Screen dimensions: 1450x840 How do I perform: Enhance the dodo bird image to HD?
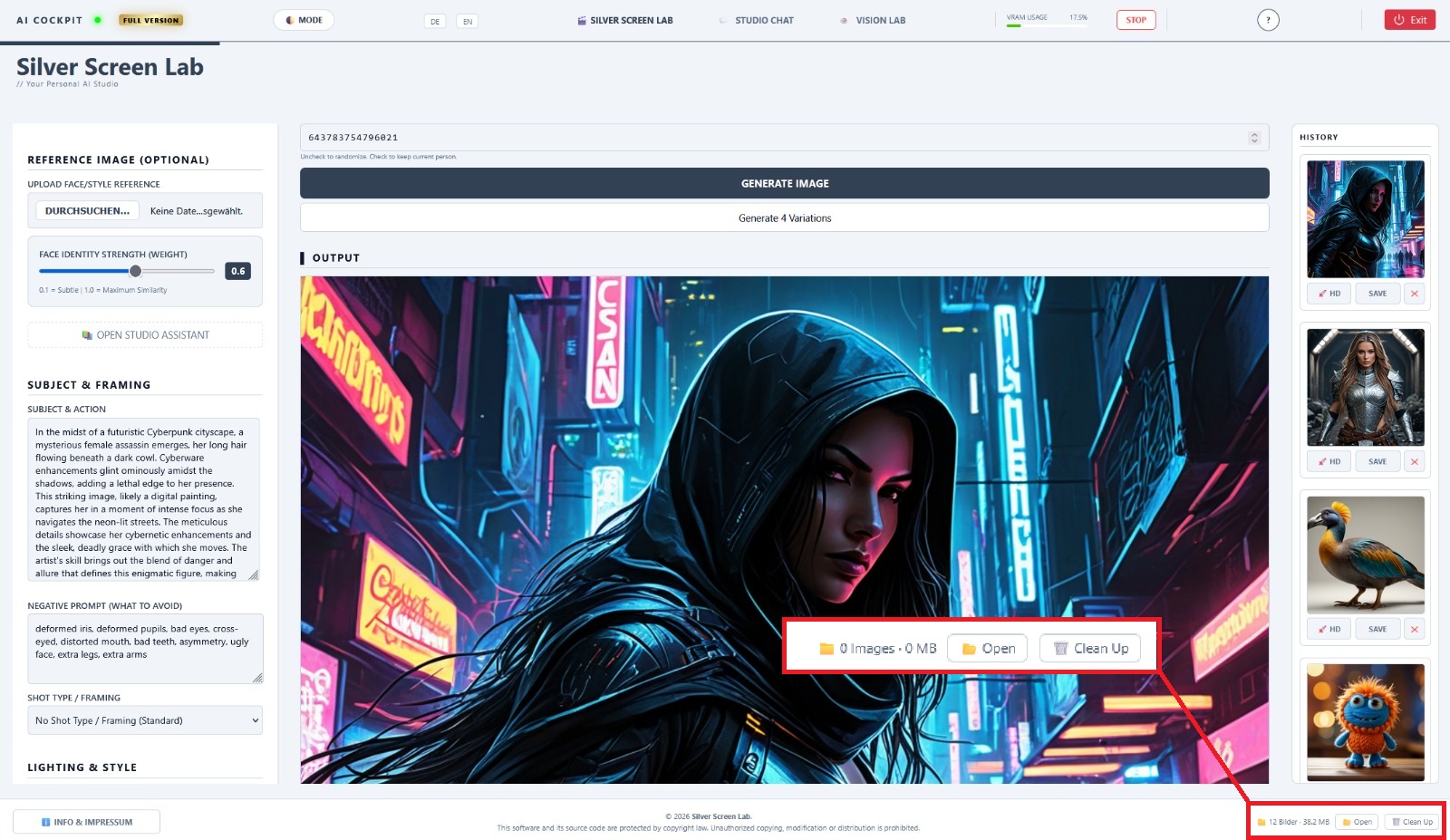pyautogui.click(x=1329, y=629)
